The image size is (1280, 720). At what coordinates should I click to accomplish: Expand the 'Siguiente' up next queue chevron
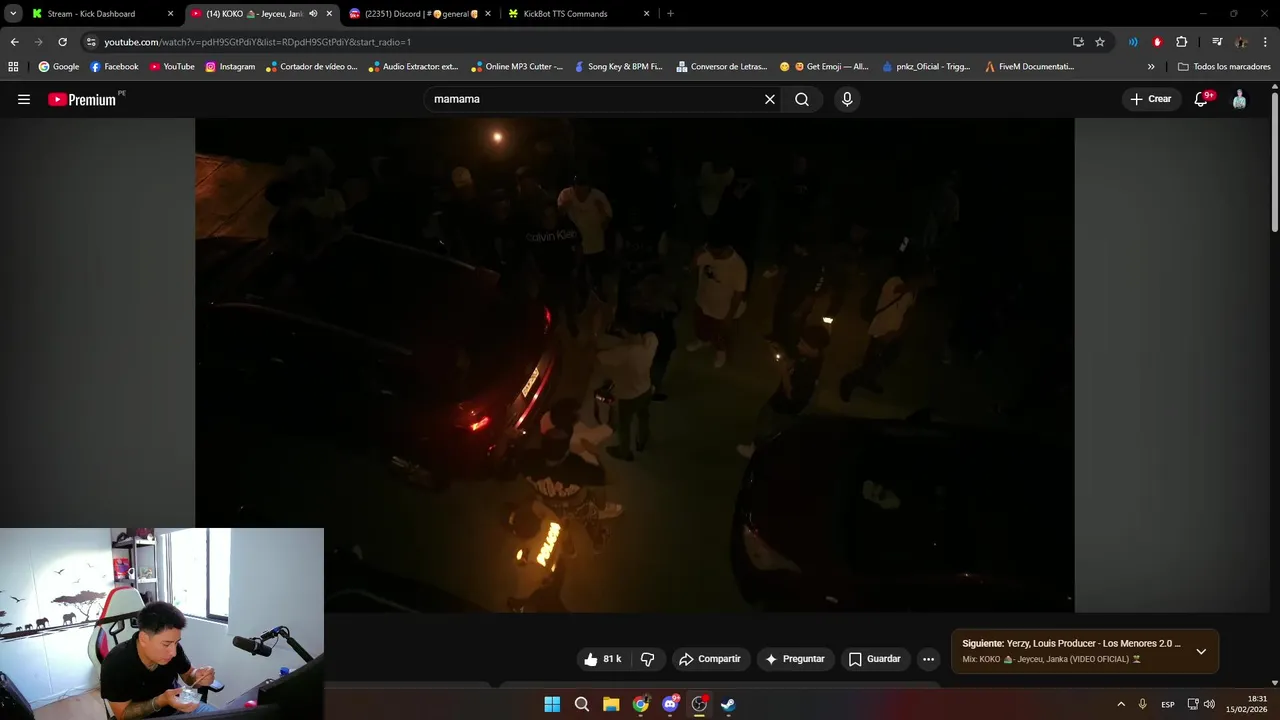(1201, 651)
